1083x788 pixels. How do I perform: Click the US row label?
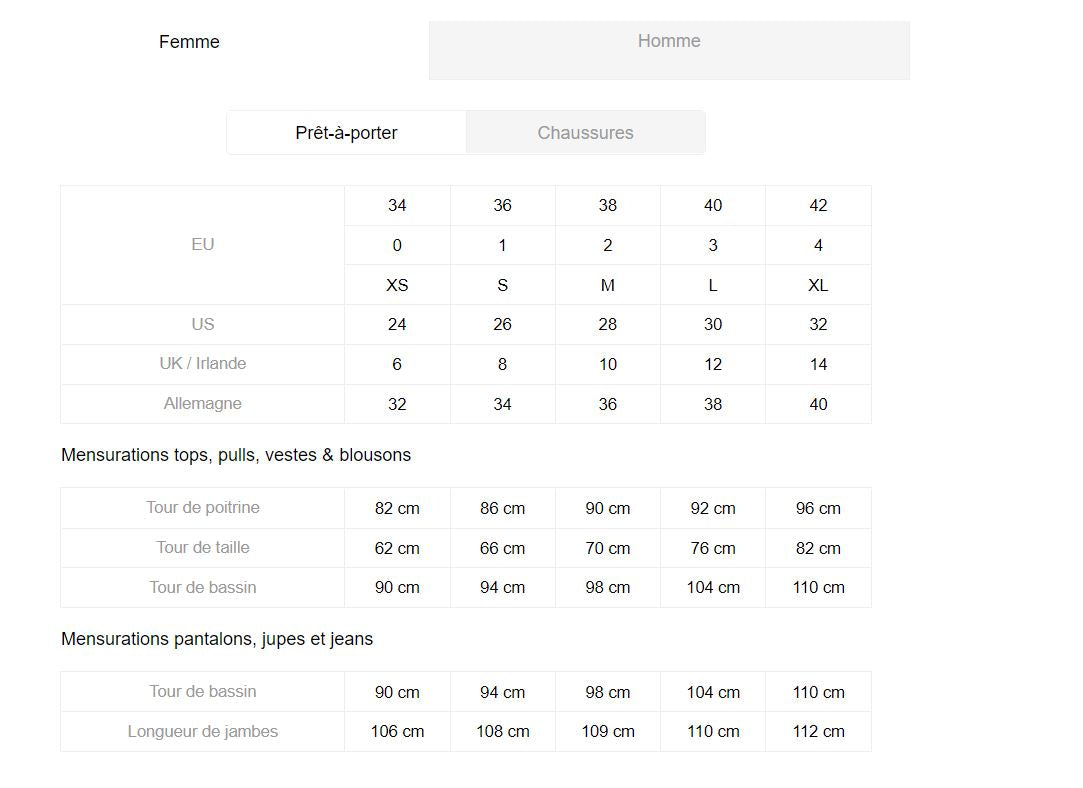click(x=202, y=325)
